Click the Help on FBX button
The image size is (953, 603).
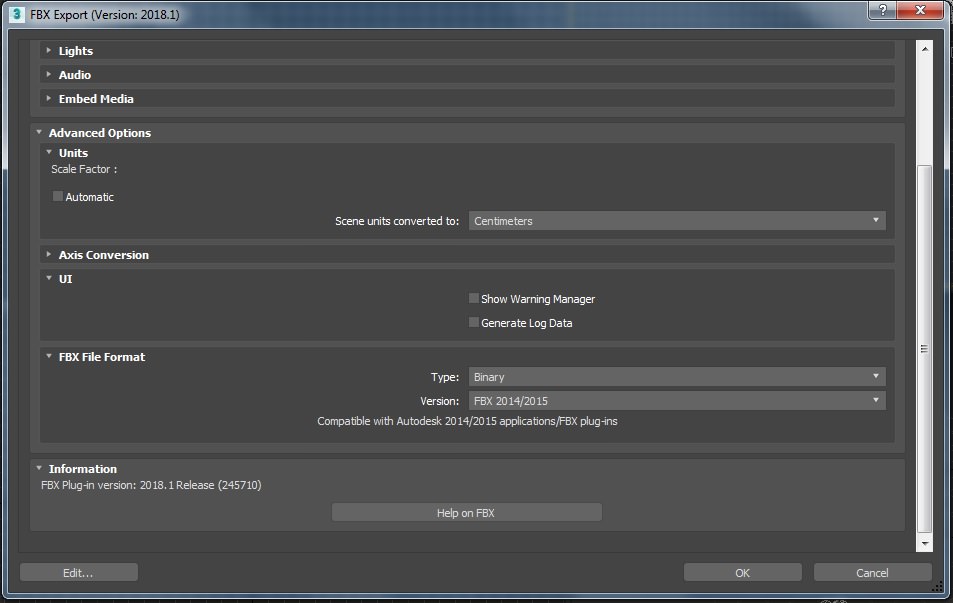click(x=466, y=513)
